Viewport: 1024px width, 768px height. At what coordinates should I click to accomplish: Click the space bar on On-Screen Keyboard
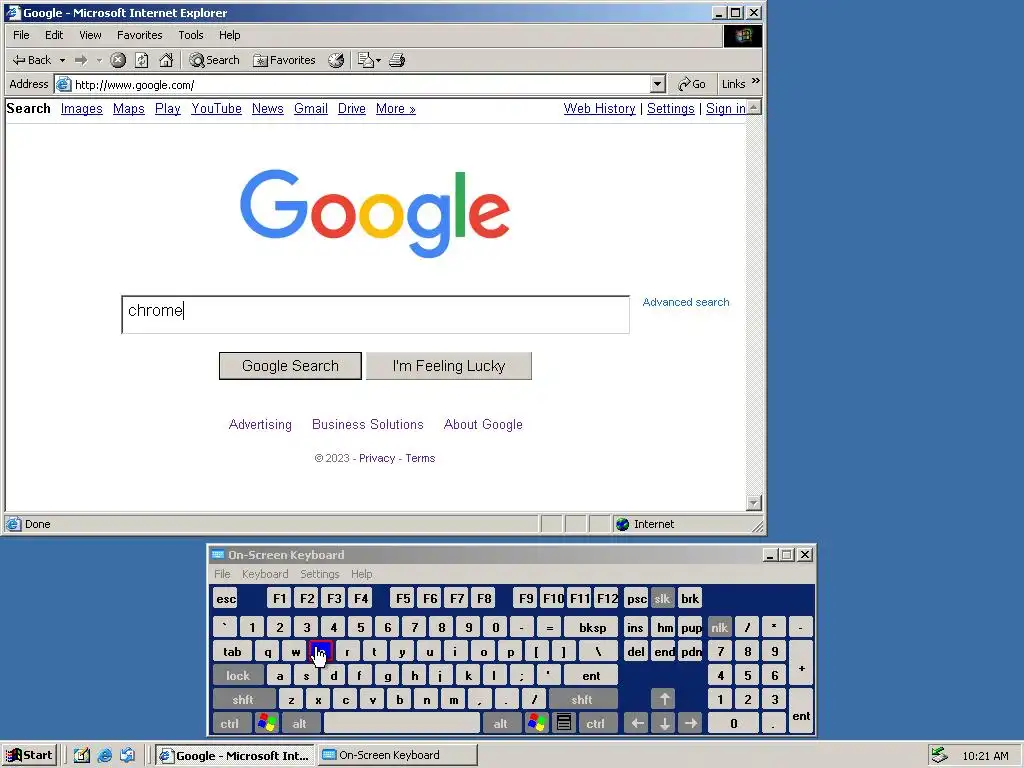[402, 723]
